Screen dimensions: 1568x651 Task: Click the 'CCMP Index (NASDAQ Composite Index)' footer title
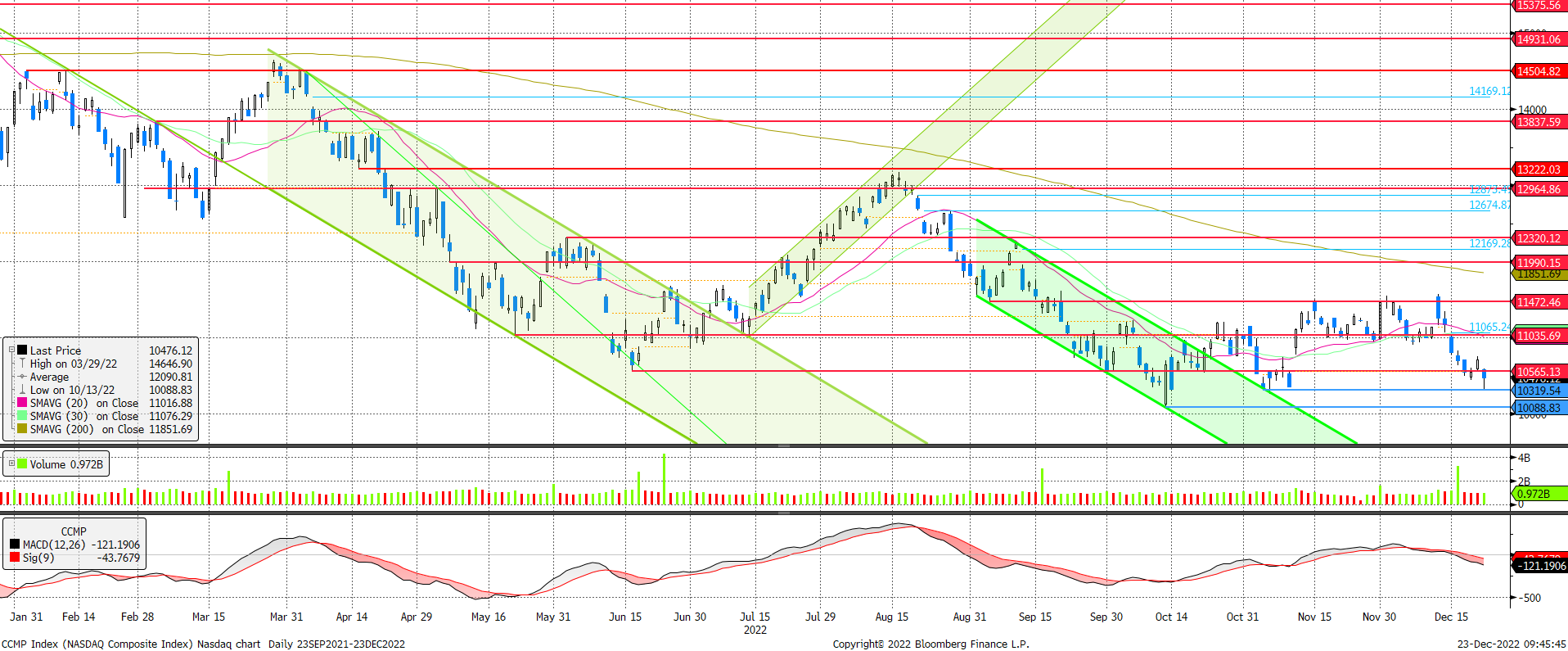(97, 644)
